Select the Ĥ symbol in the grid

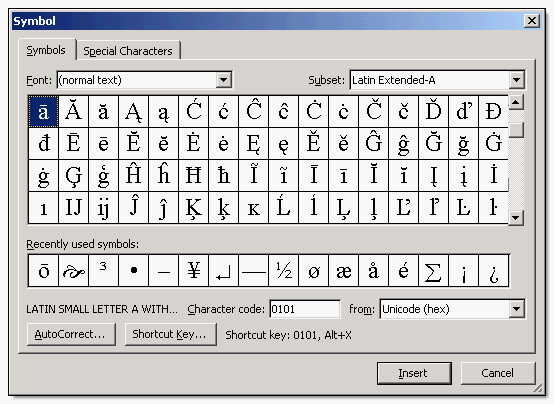pos(134,175)
